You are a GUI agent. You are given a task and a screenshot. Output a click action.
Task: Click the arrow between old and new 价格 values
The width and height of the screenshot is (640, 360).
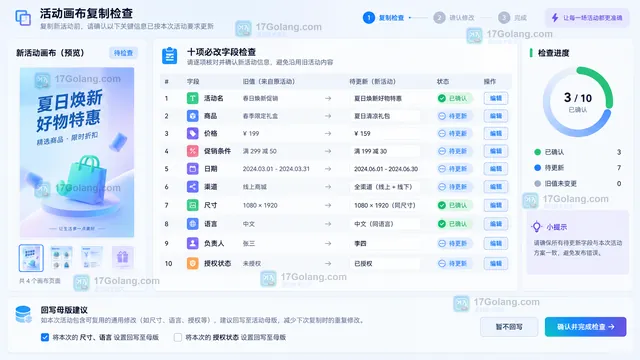(x=328, y=133)
